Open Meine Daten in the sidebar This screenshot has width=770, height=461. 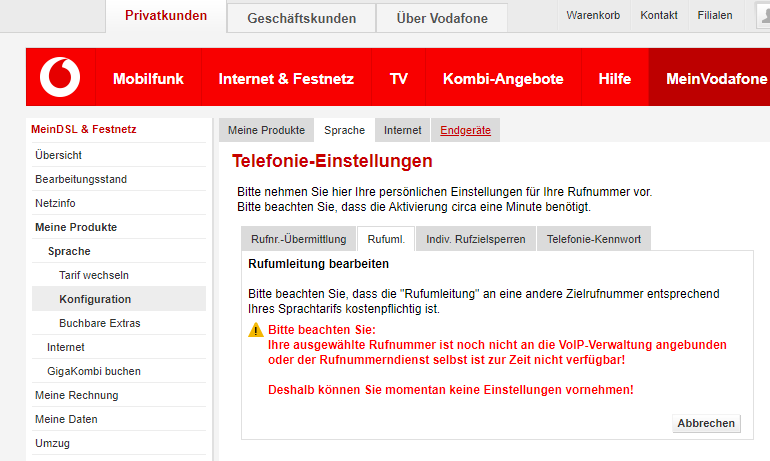[119, 419]
